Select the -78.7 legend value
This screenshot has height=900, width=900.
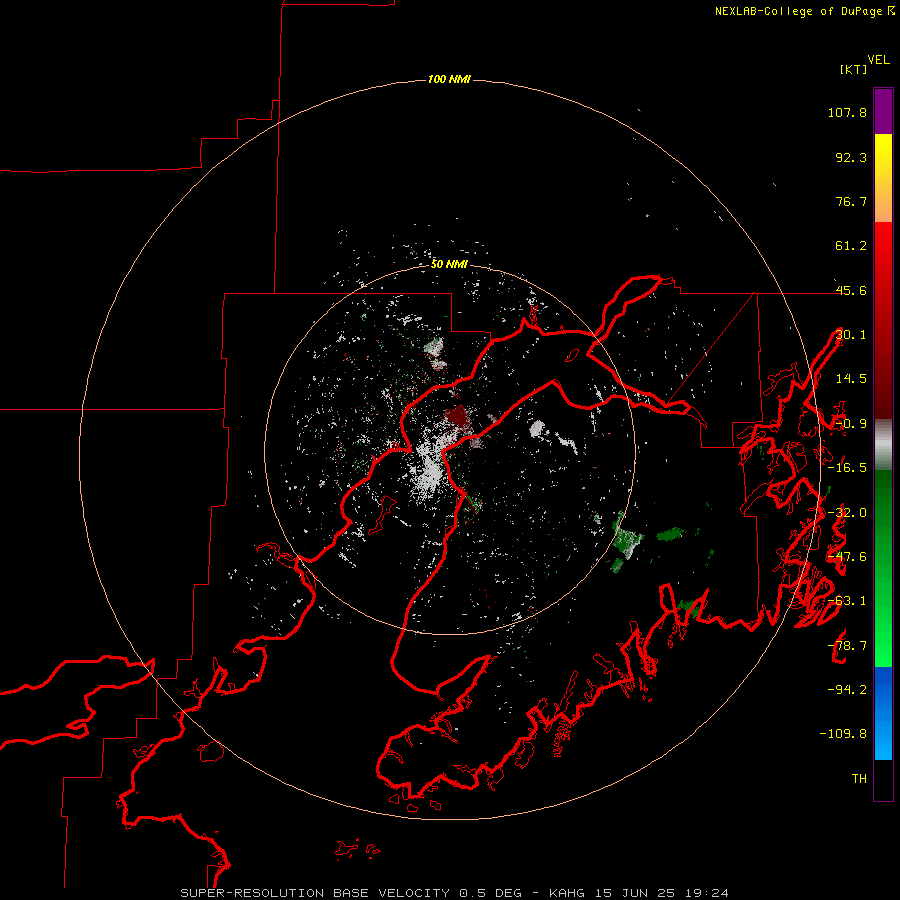(847, 646)
